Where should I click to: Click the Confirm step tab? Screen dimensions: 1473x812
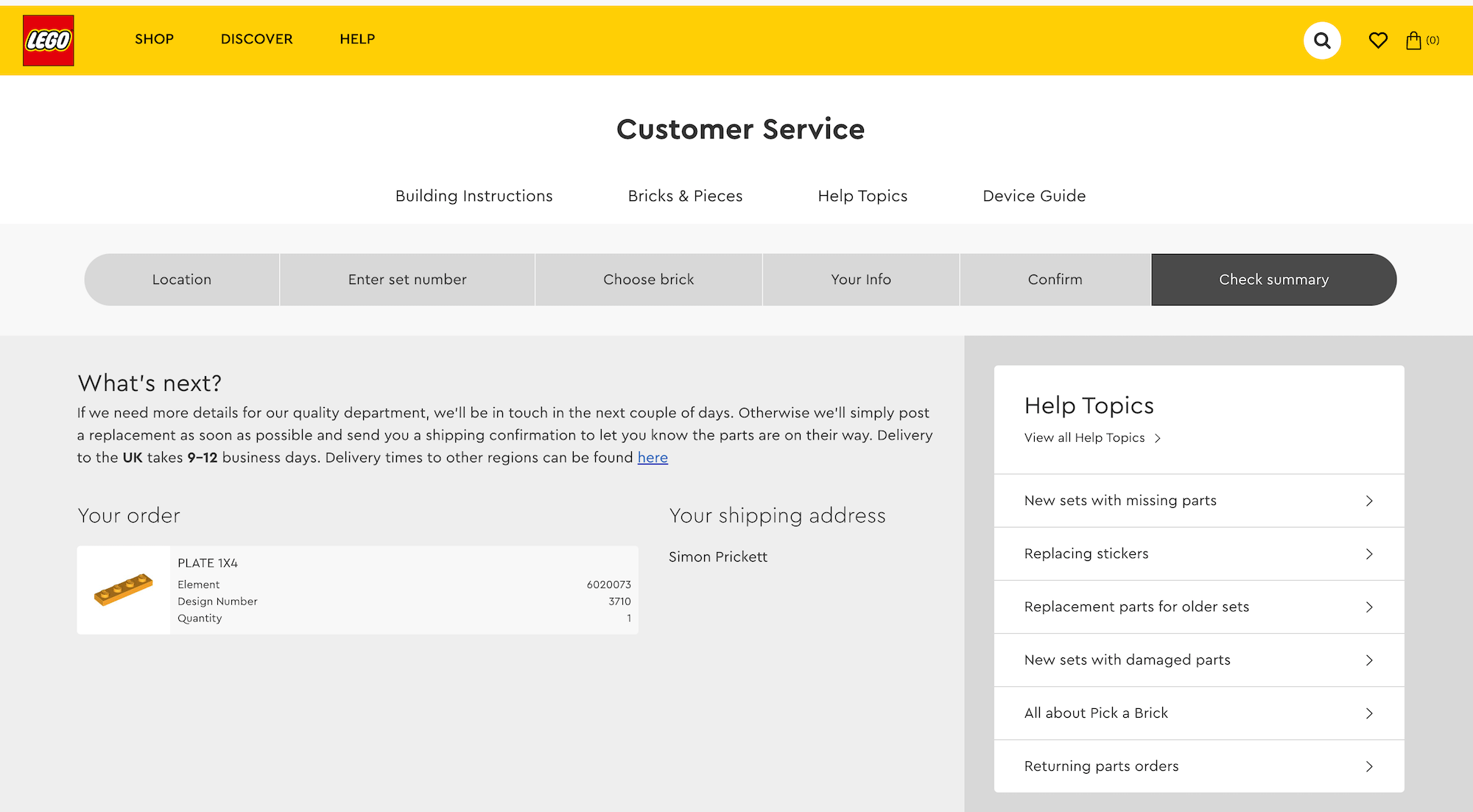click(1056, 279)
